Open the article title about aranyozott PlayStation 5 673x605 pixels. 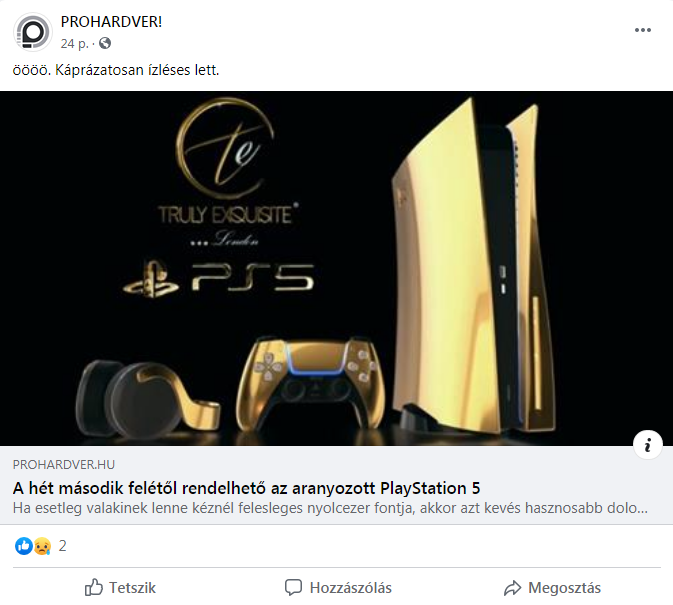click(246, 488)
